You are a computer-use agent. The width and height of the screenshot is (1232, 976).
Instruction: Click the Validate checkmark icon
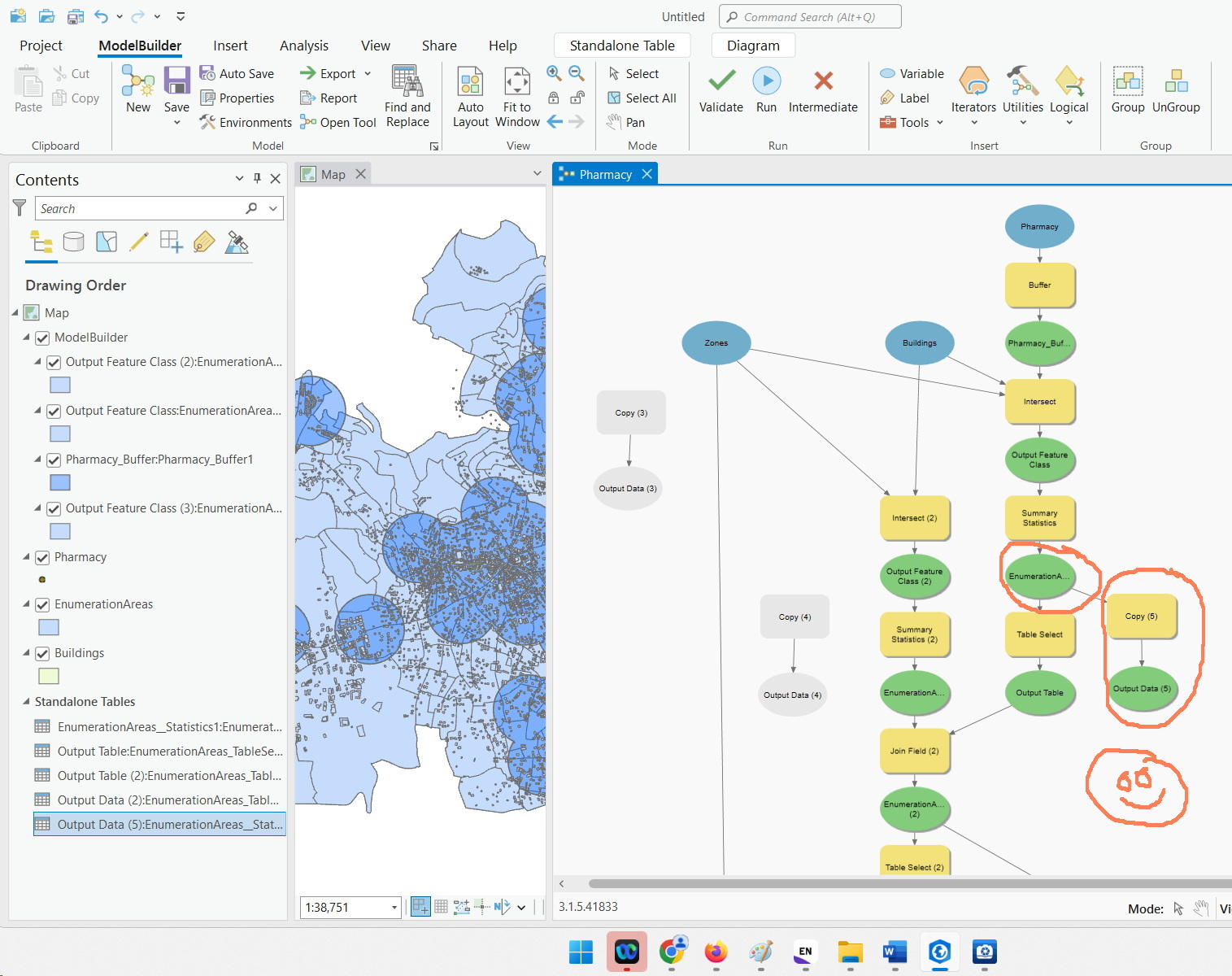pyautogui.click(x=721, y=81)
